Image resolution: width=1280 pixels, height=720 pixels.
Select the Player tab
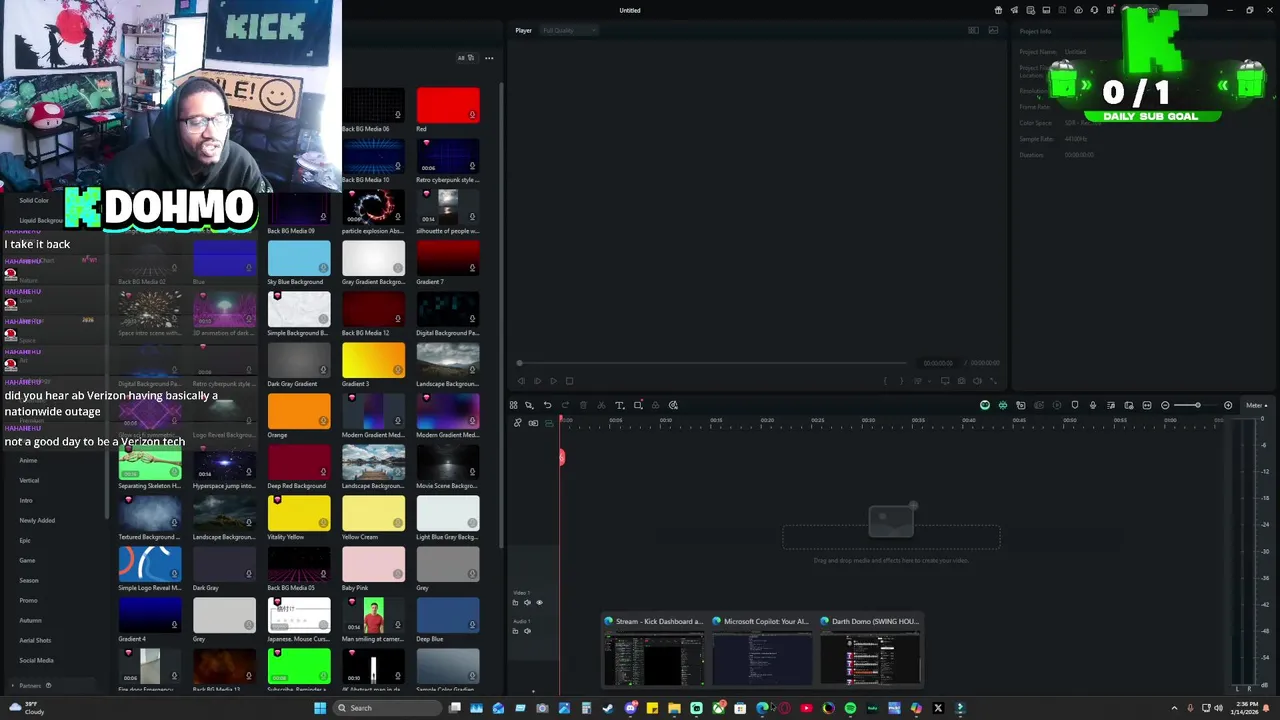[x=523, y=30]
